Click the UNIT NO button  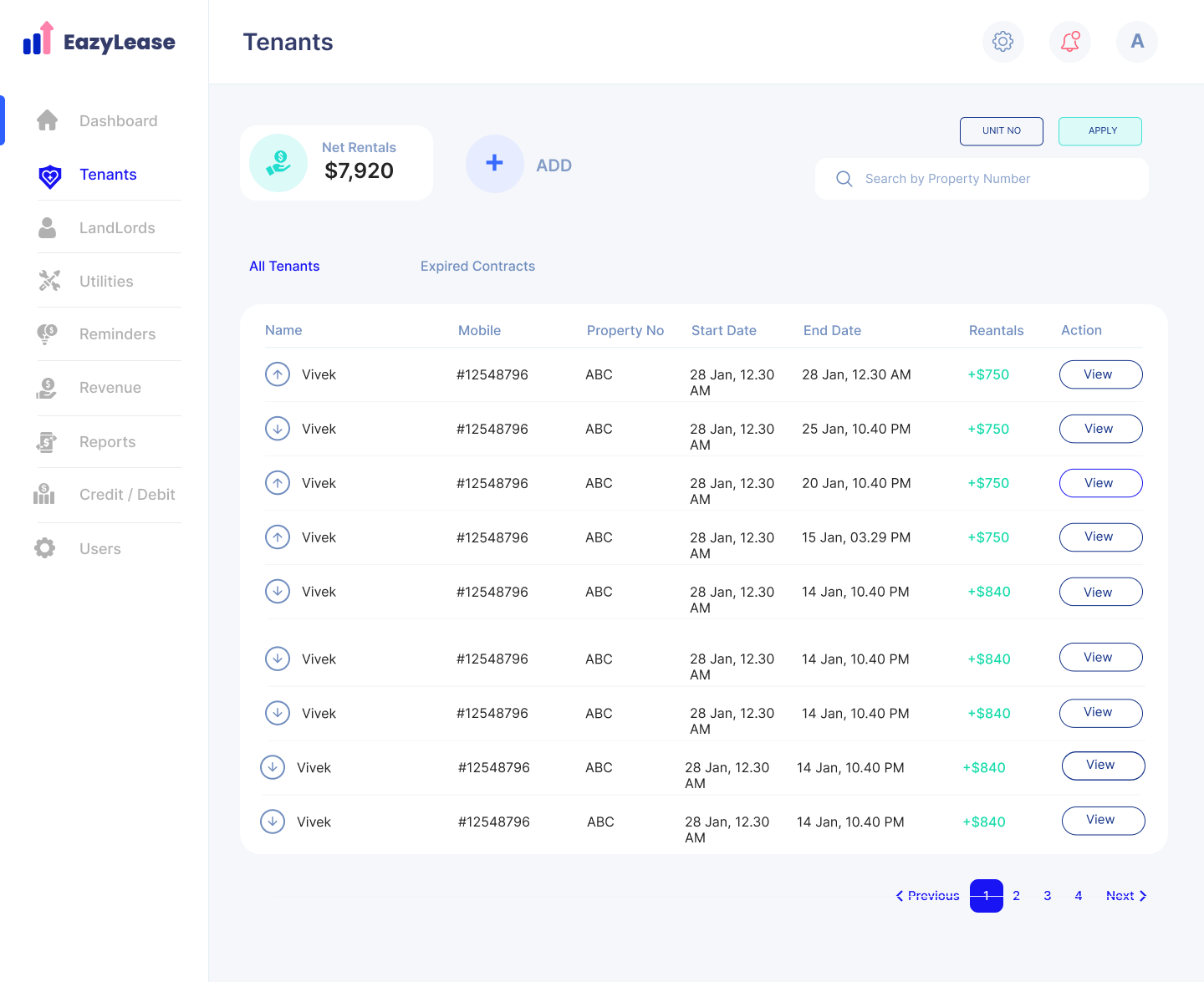1001,131
